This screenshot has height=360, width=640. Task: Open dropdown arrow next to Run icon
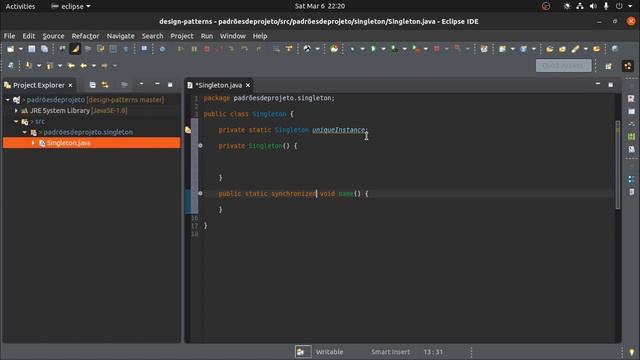coord(383,49)
